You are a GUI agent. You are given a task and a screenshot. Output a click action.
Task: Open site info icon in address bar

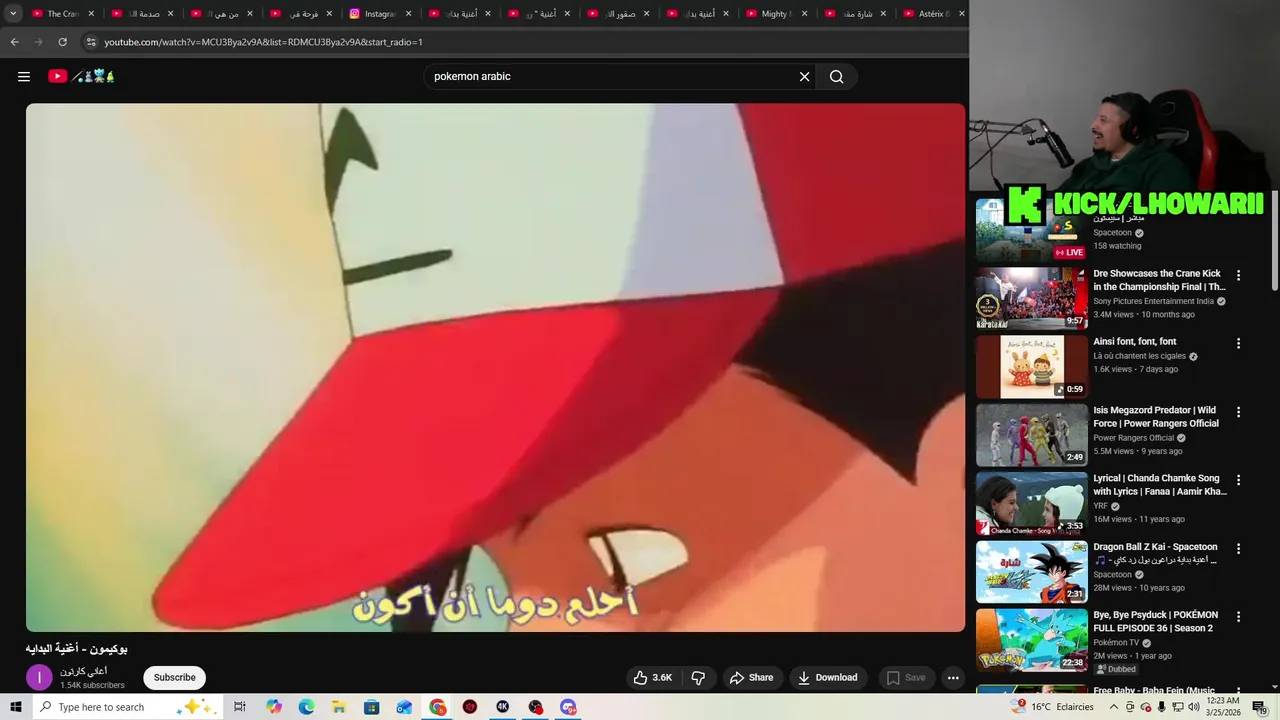(x=91, y=42)
